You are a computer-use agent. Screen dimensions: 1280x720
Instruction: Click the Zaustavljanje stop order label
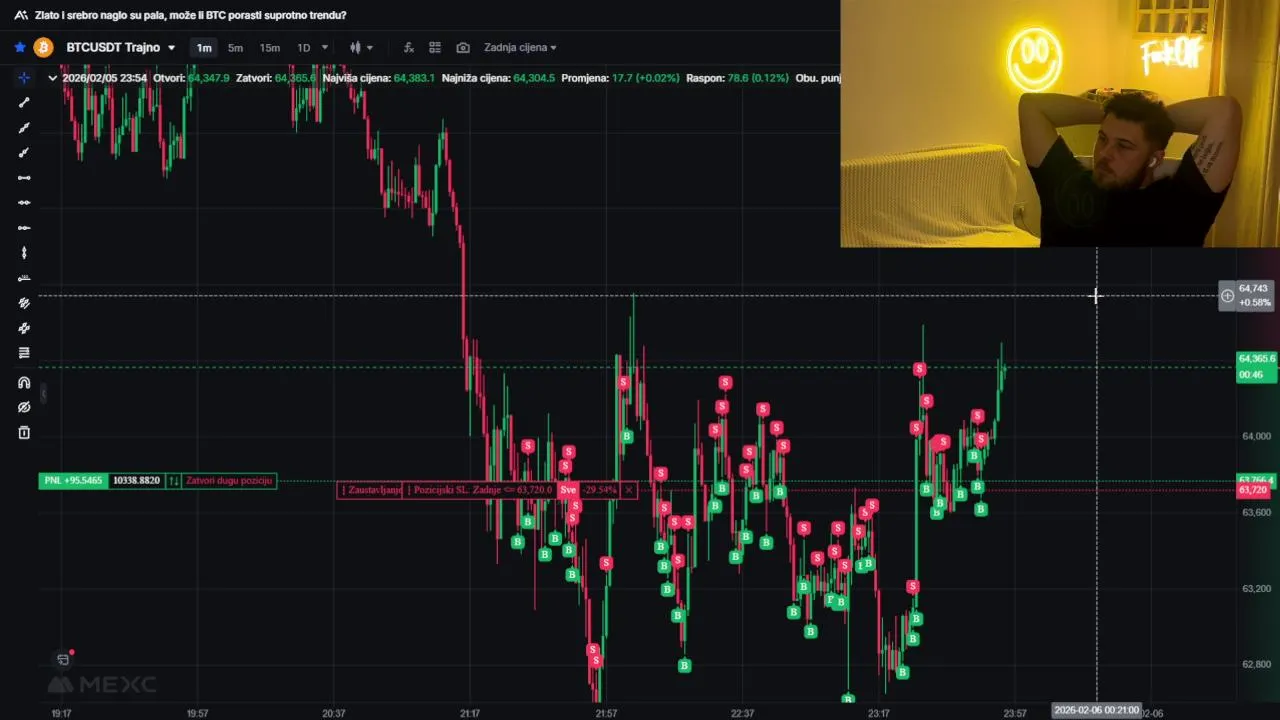pos(371,490)
